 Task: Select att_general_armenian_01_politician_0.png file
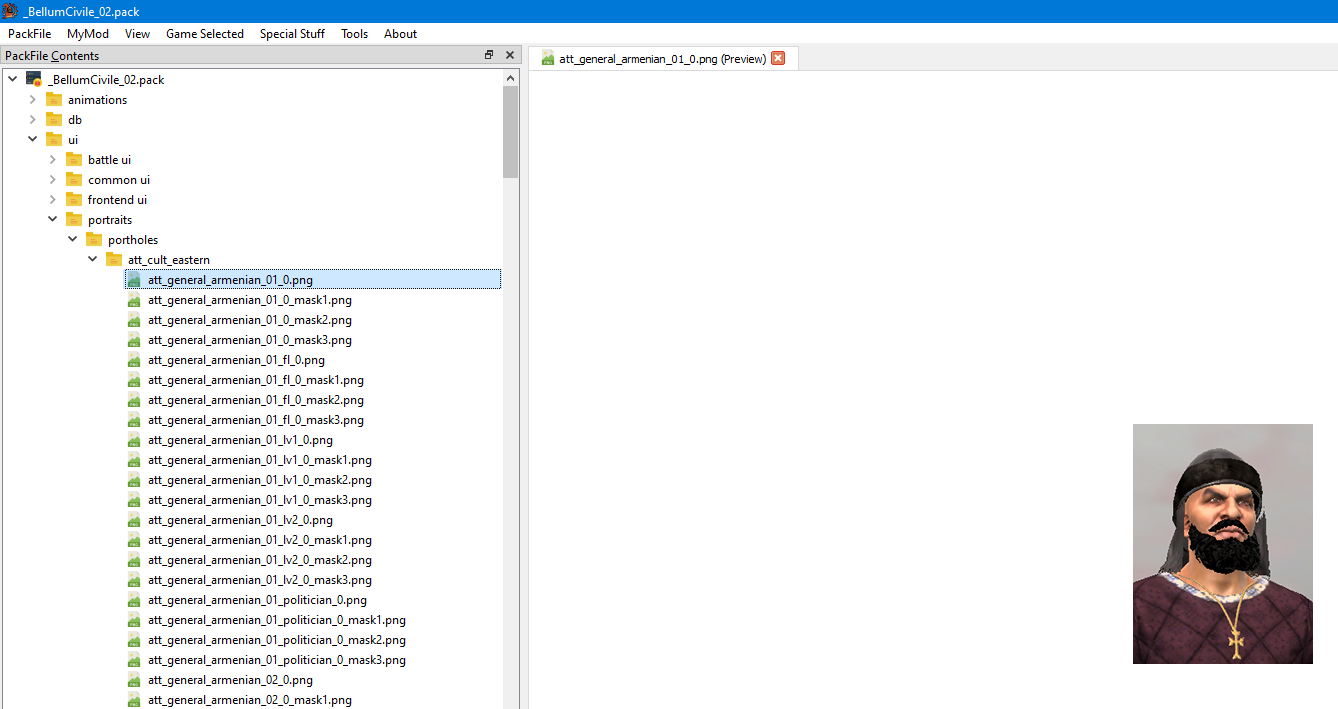tap(257, 600)
